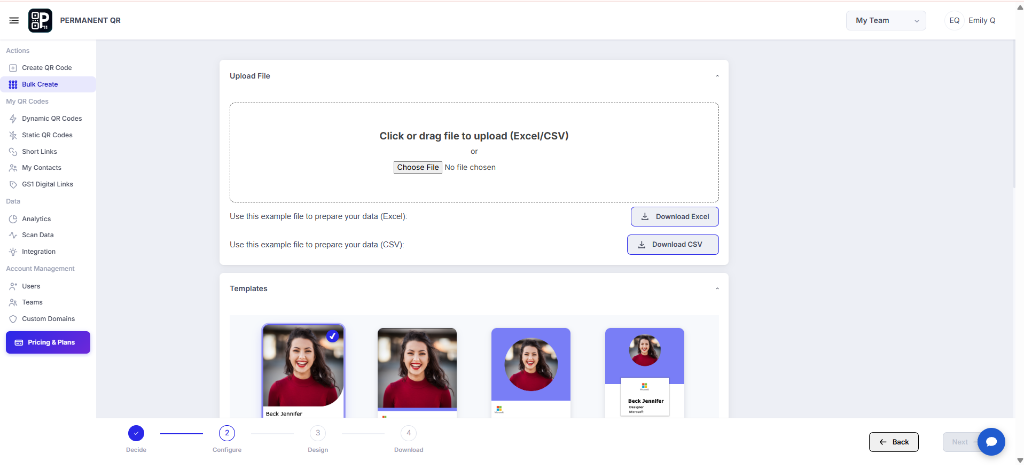This screenshot has height=465, width=1024.
Task: Click the drag-and-drop upload area
Action: point(473,152)
